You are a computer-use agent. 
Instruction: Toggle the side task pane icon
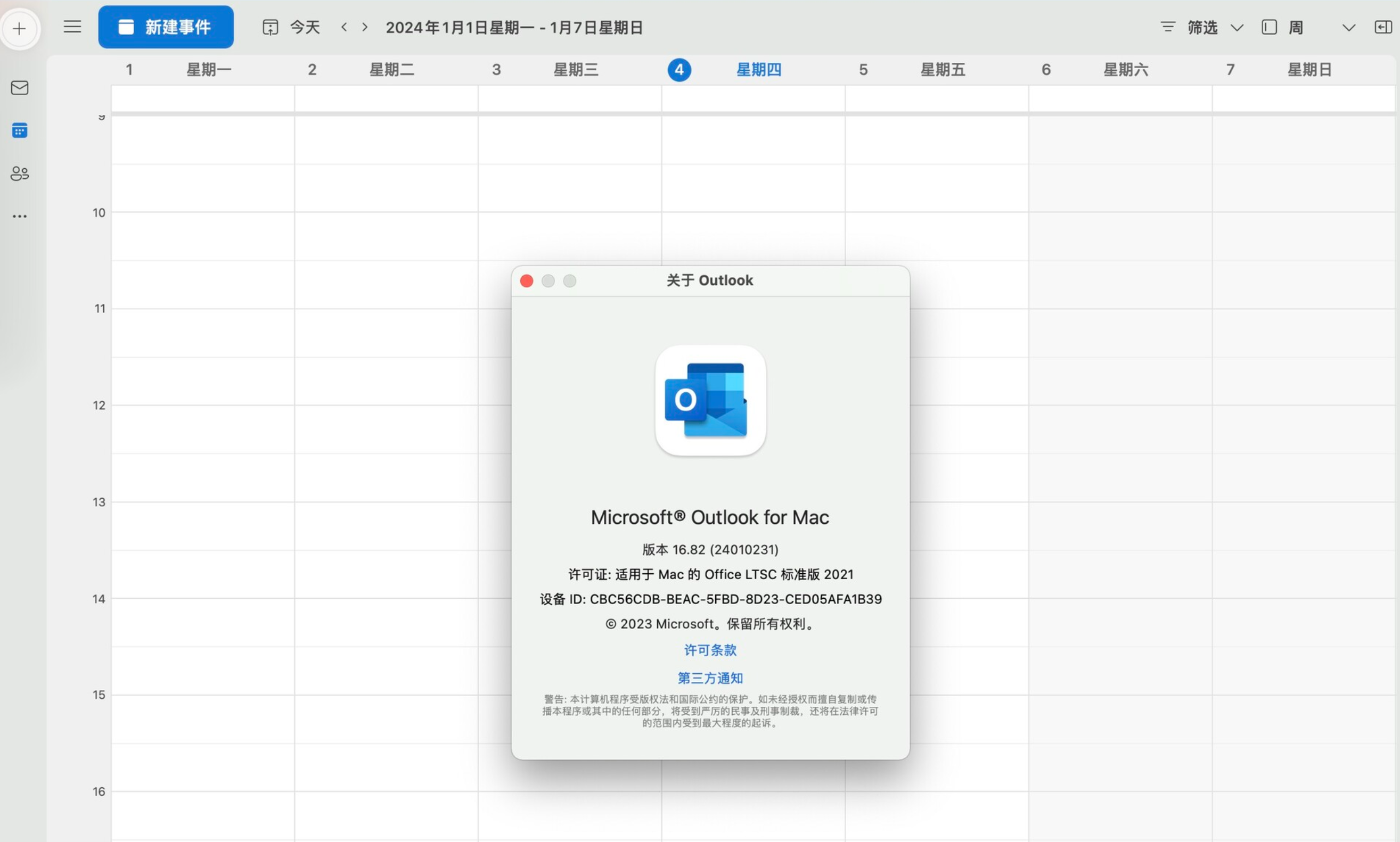[x=1383, y=27]
